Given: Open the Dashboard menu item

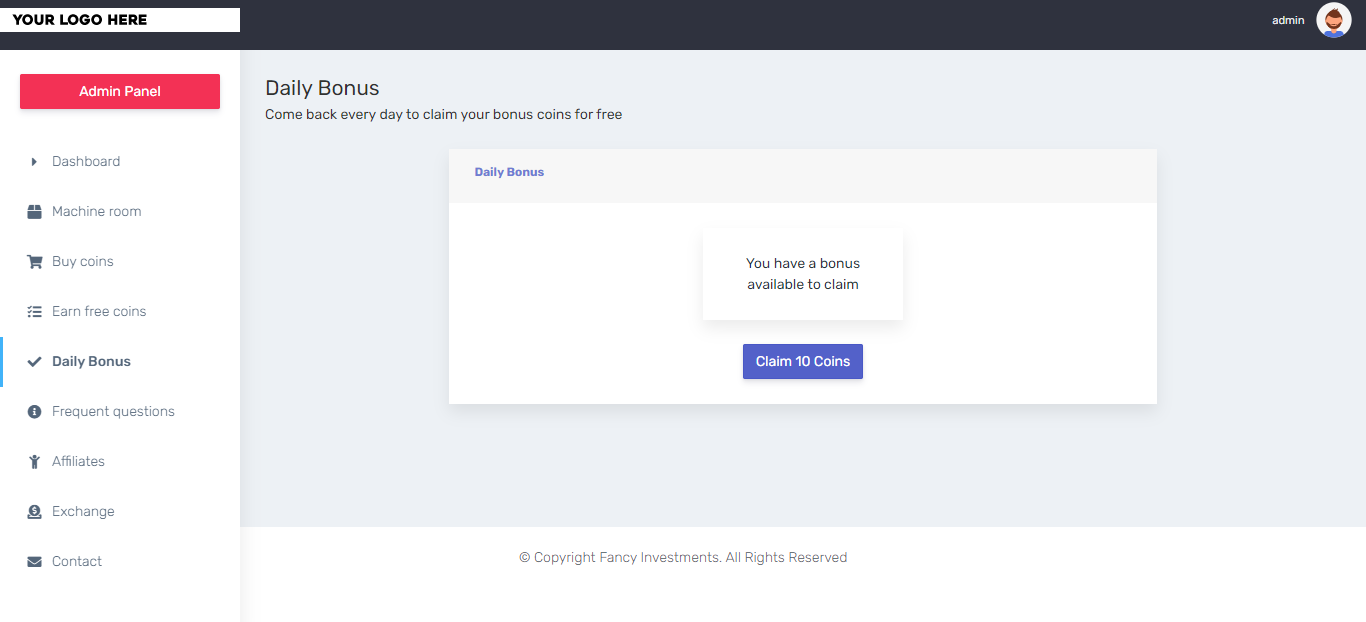Looking at the screenshot, I should point(120,161).
